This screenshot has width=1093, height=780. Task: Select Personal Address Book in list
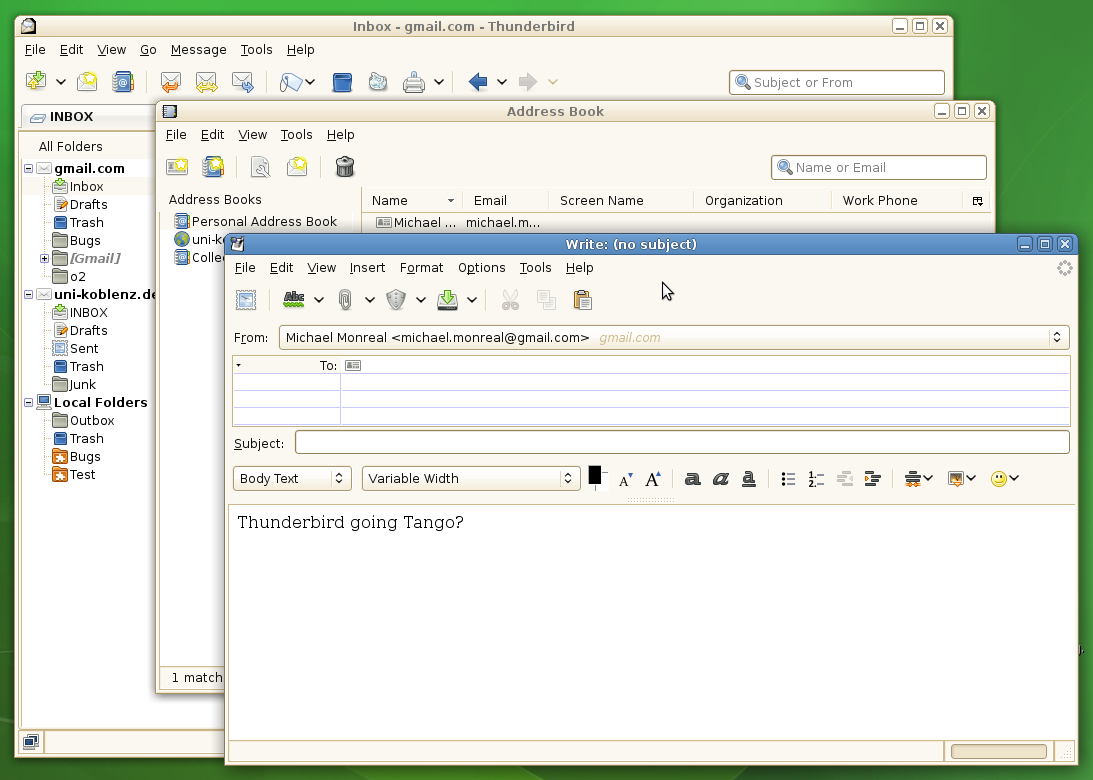pos(264,222)
